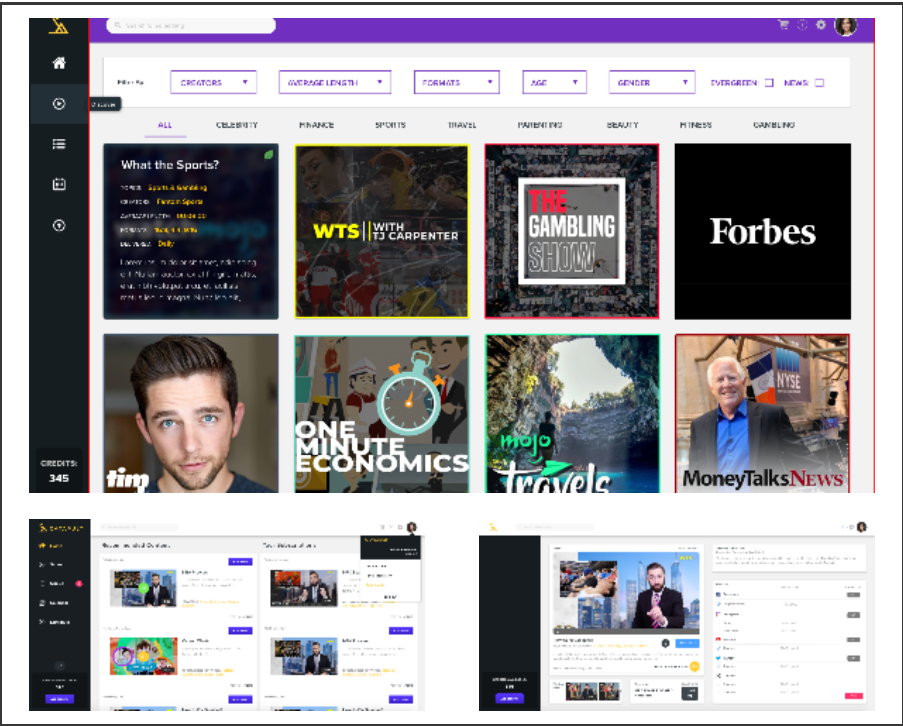Open the play-circle Discover icon in sidebar
This screenshot has width=903, height=726.
pyautogui.click(x=59, y=103)
